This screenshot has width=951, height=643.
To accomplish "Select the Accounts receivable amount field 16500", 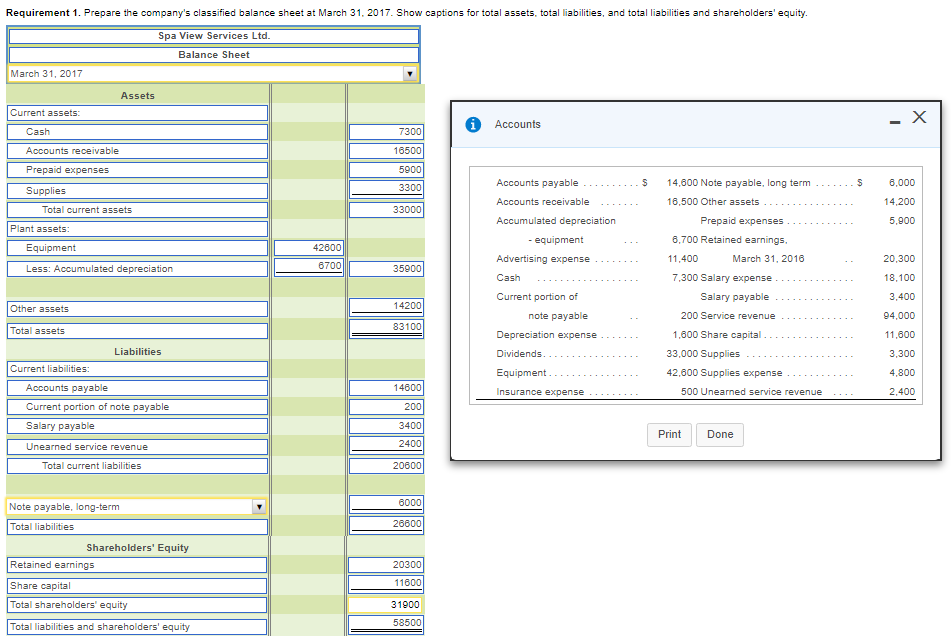I will click(386, 150).
